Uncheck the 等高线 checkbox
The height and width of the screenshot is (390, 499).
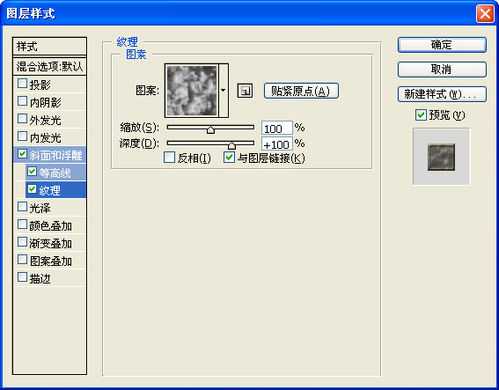[32, 171]
